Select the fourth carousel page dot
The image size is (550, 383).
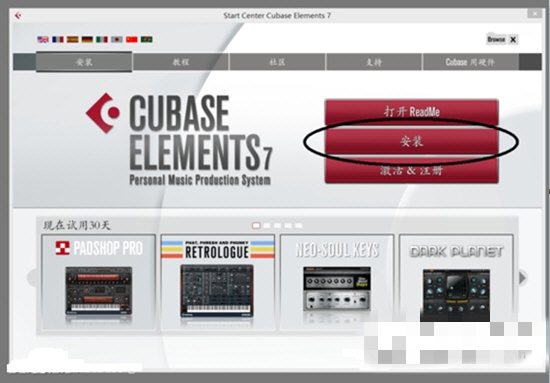tap(288, 226)
